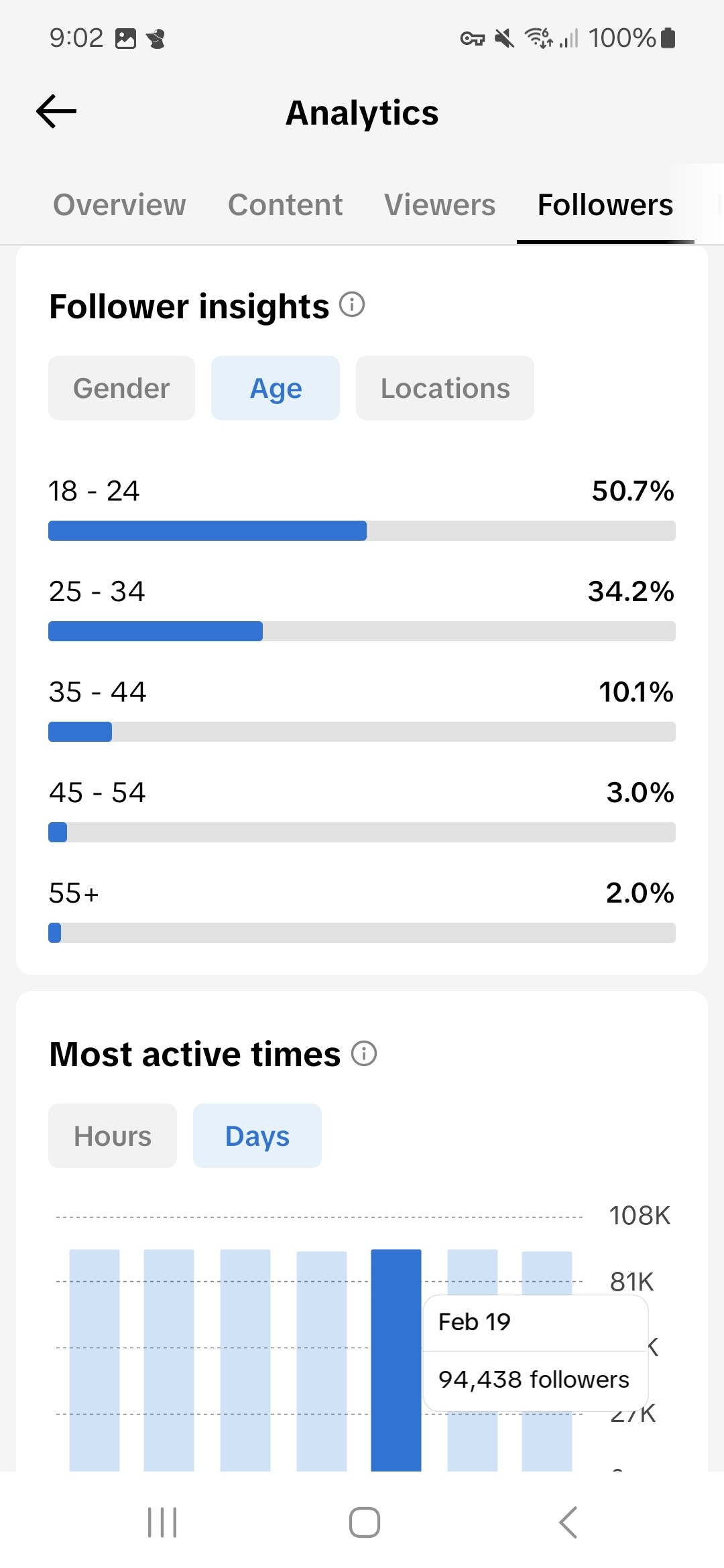Screen dimensions: 724x1568
Task: Open the Overview tab
Action: point(119,205)
